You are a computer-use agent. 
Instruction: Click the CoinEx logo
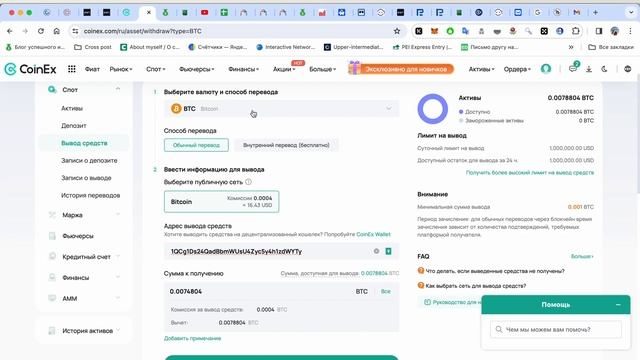pos(30,69)
